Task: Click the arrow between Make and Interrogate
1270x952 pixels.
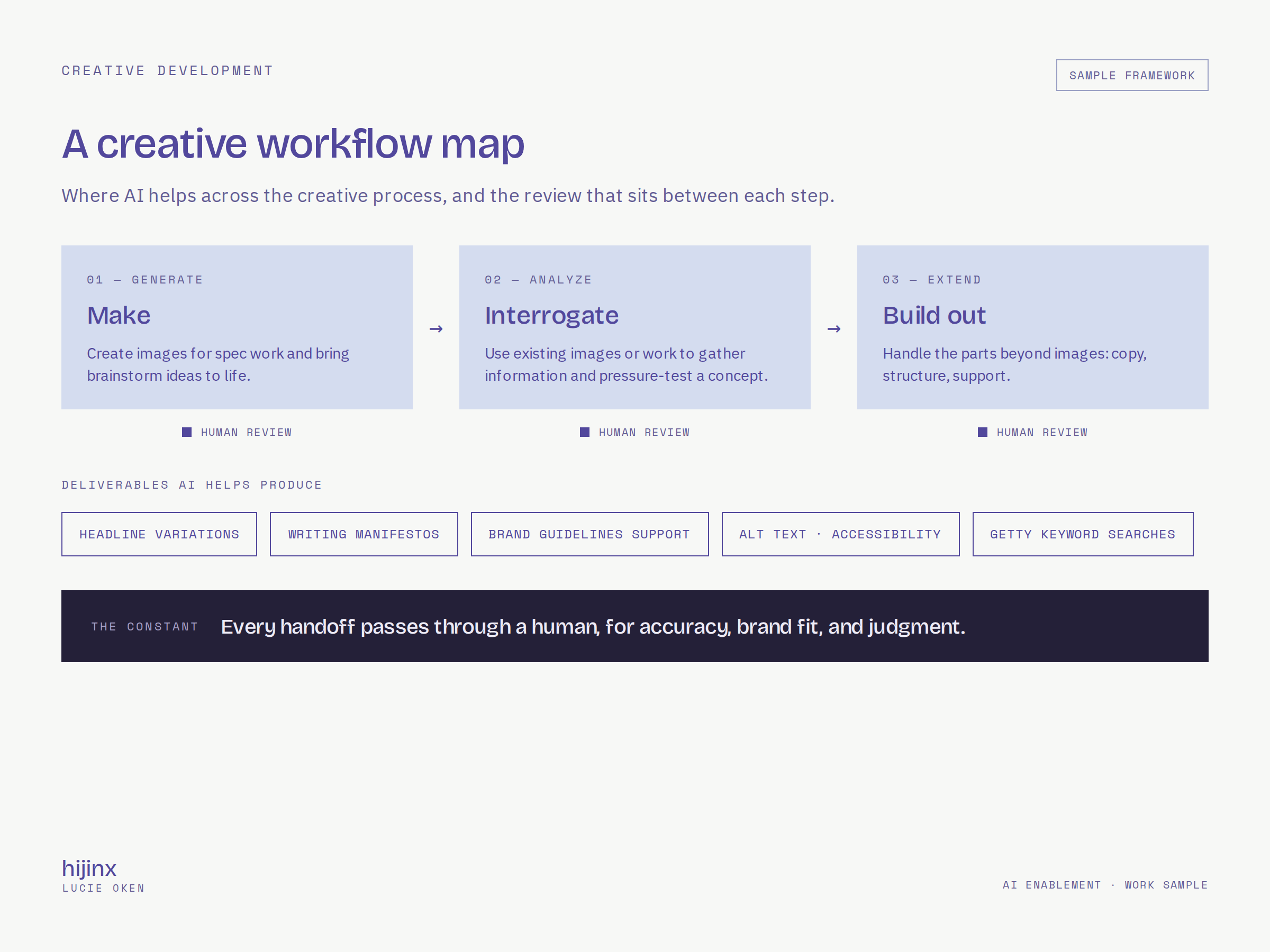Action: pyautogui.click(x=436, y=329)
